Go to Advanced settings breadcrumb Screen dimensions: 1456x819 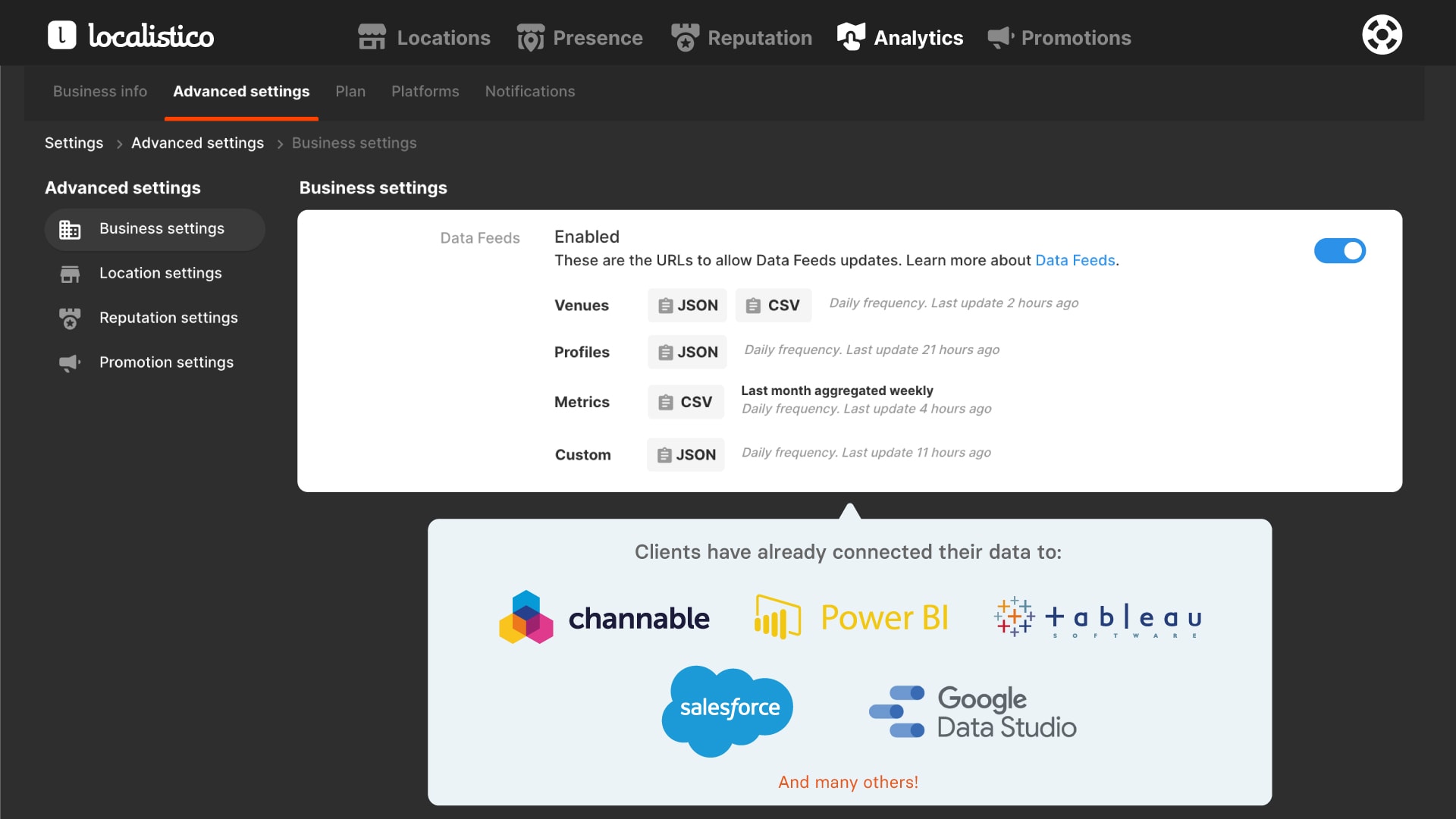pyautogui.click(x=197, y=143)
